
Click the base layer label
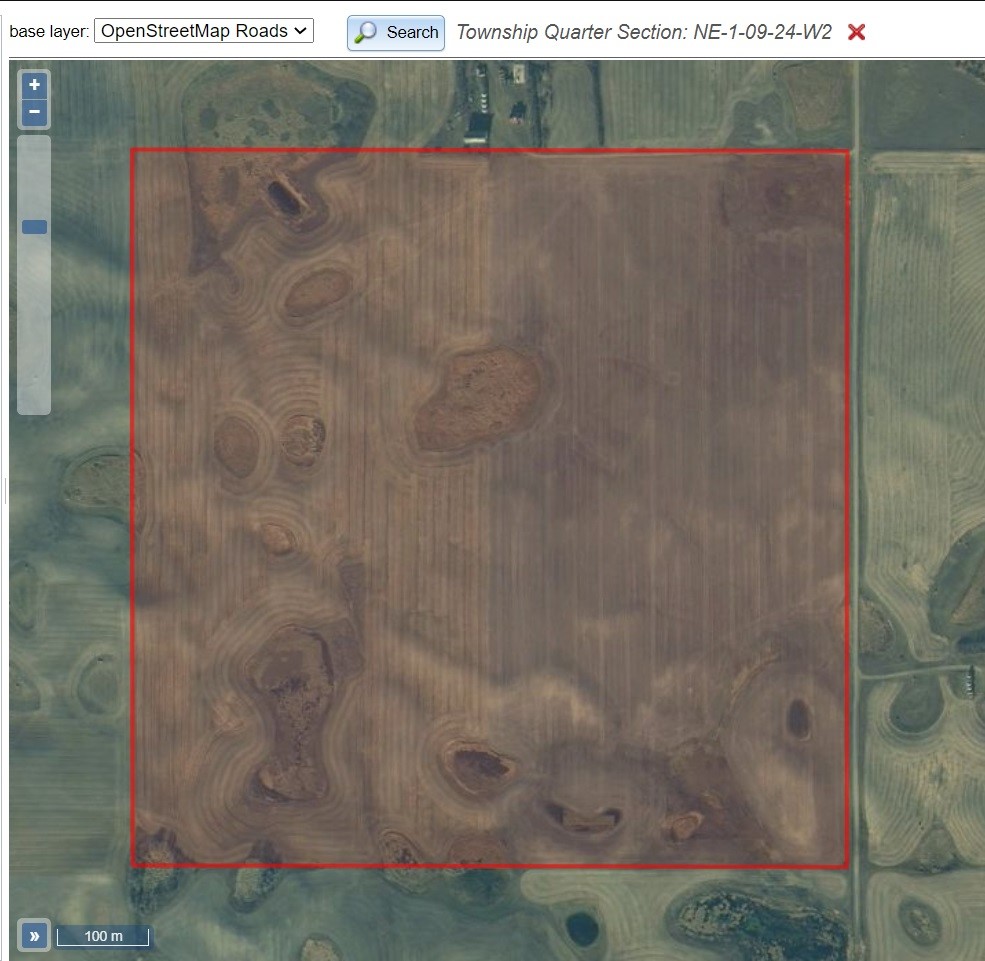tap(49, 31)
